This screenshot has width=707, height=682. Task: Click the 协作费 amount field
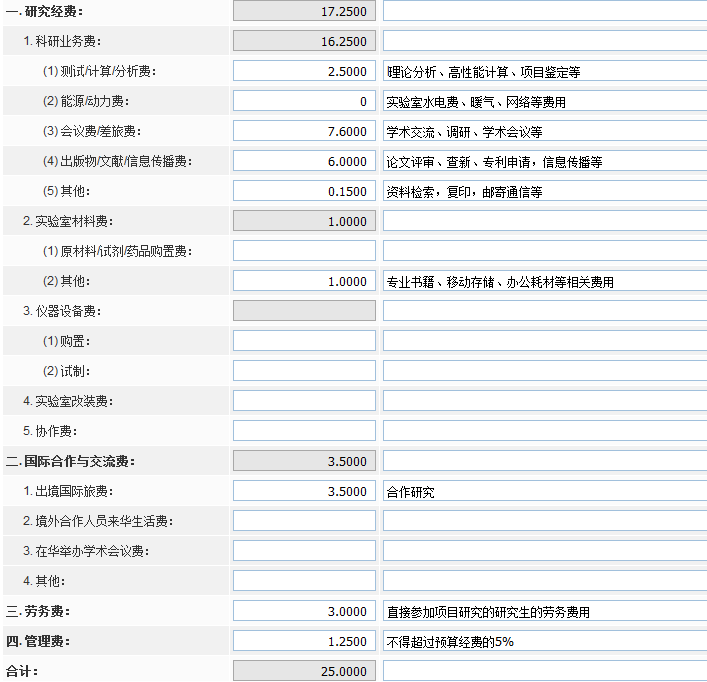(x=304, y=430)
